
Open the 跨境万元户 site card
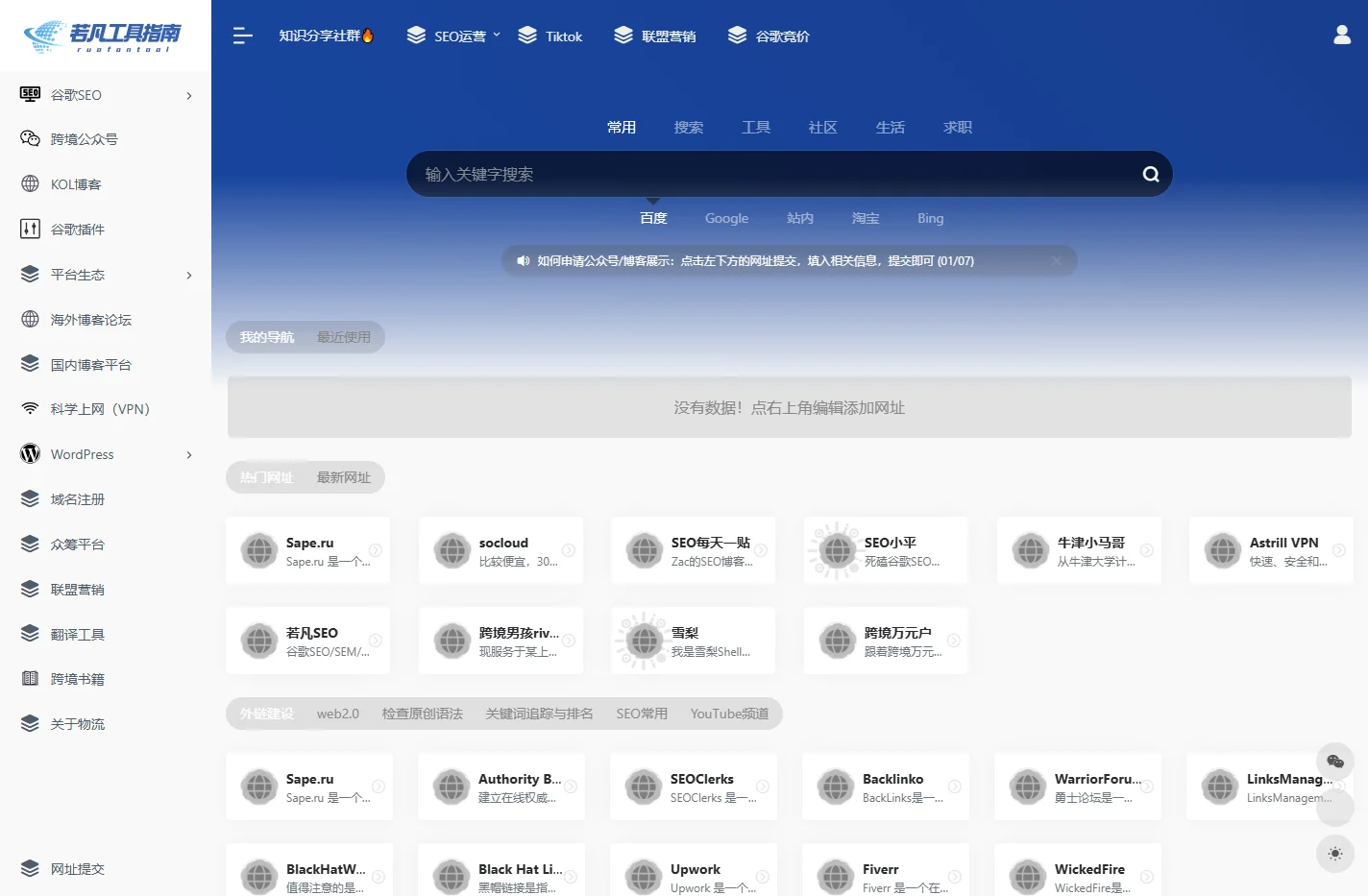(x=887, y=641)
